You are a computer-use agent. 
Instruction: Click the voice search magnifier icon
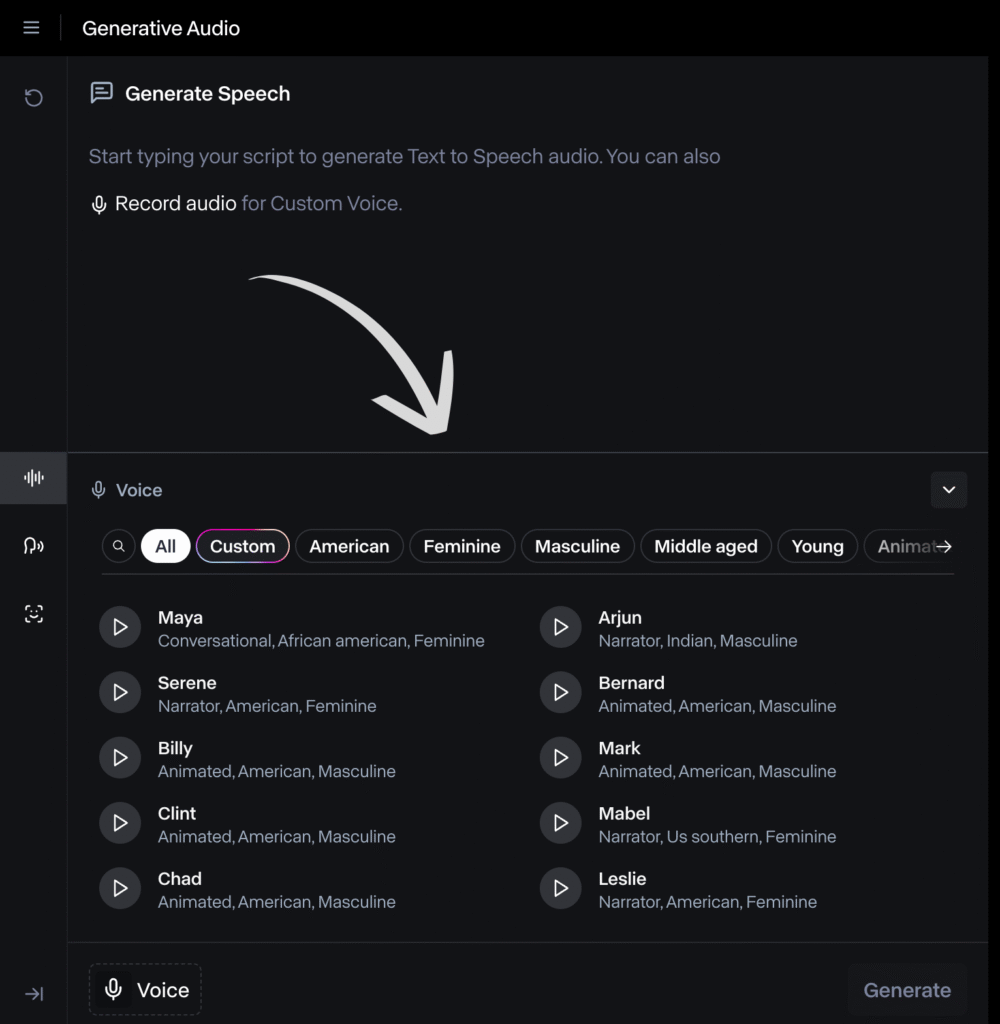(x=118, y=546)
